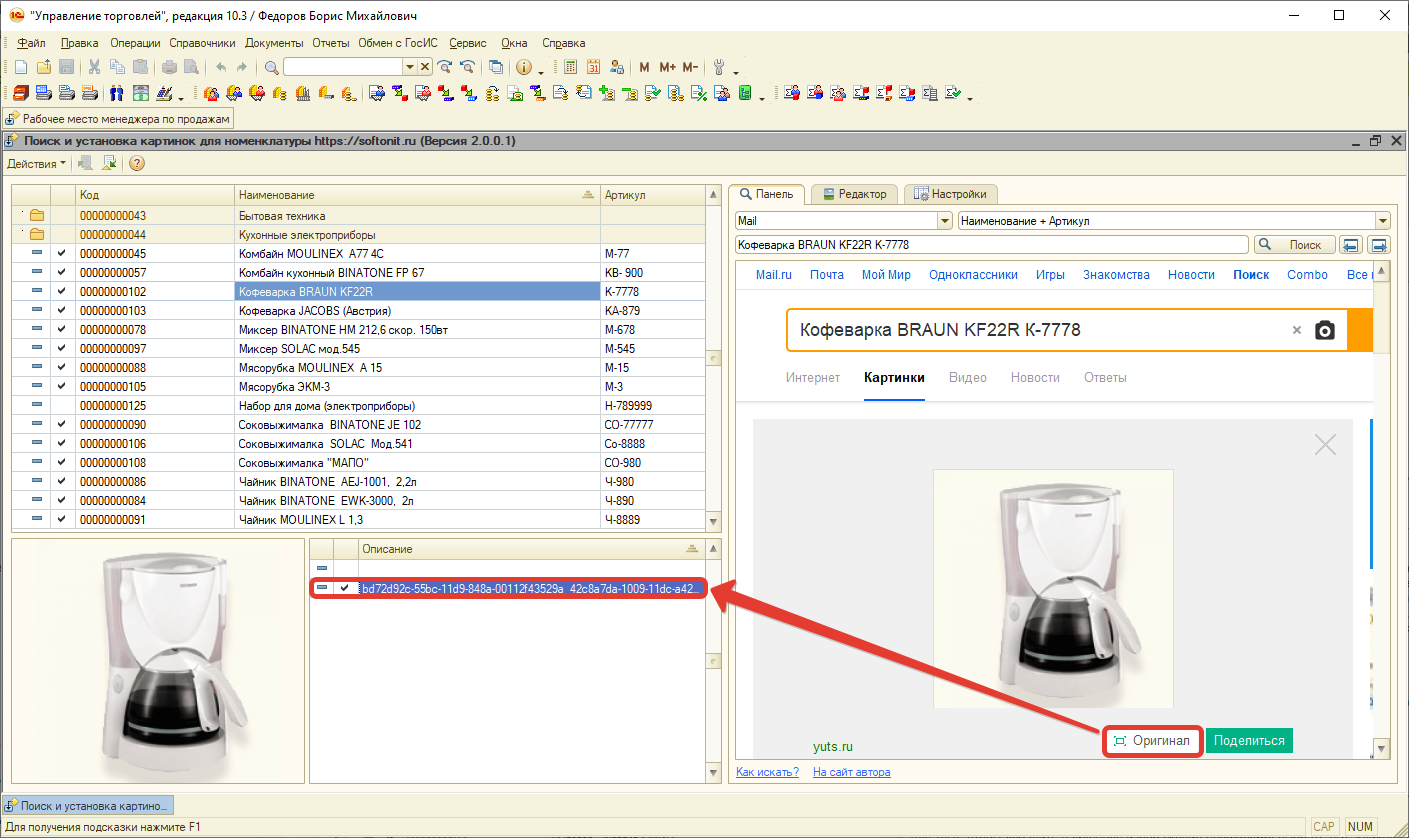
Task: Clear the Mail search query with small x
Action: (1297, 330)
